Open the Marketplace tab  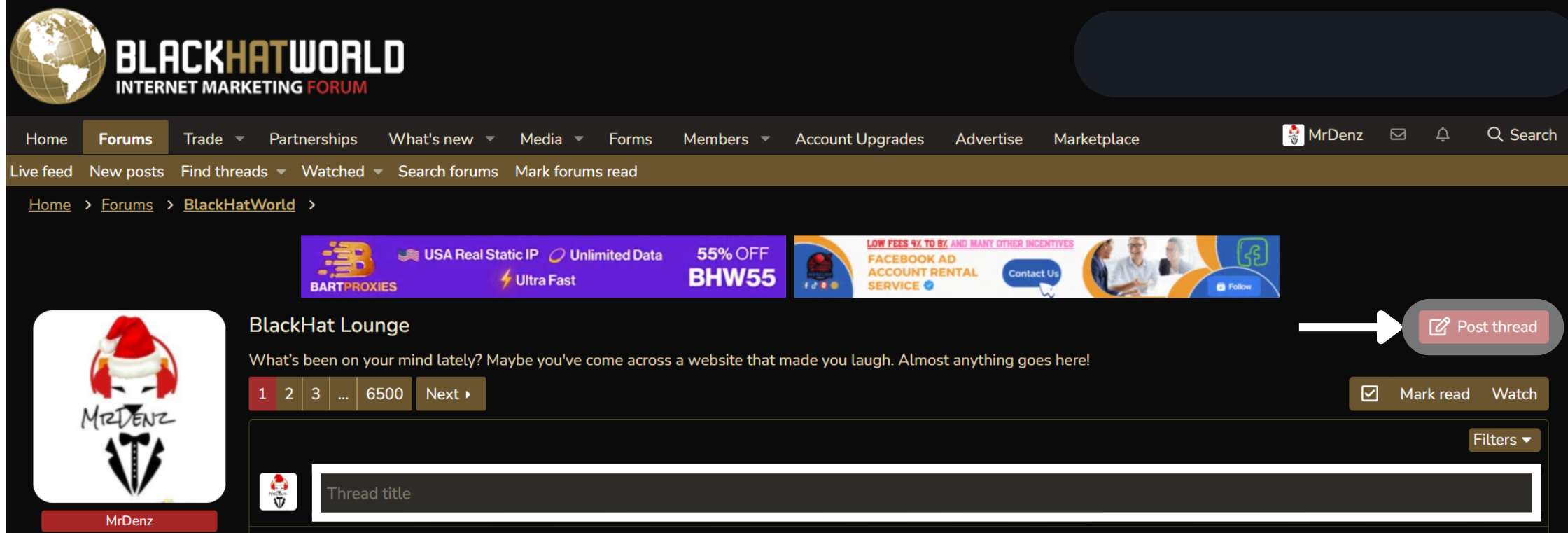point(1096,139)
